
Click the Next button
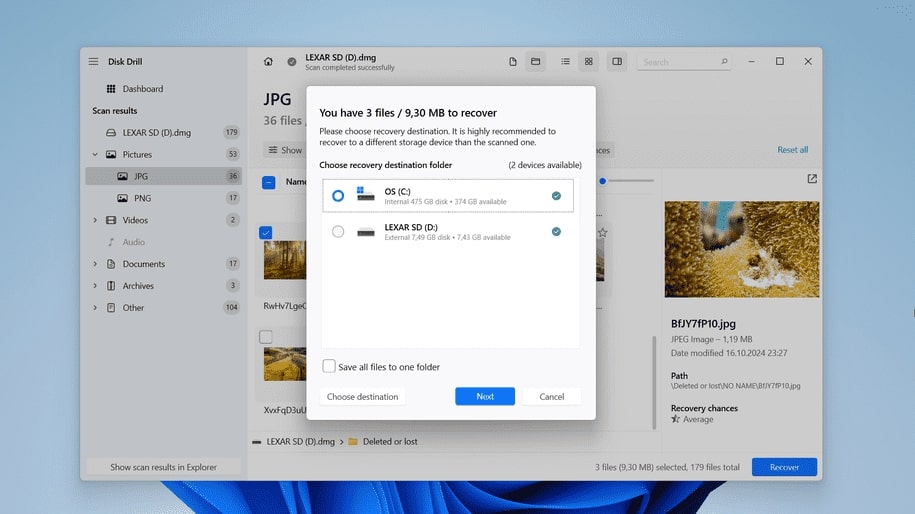tap(485, 396)
